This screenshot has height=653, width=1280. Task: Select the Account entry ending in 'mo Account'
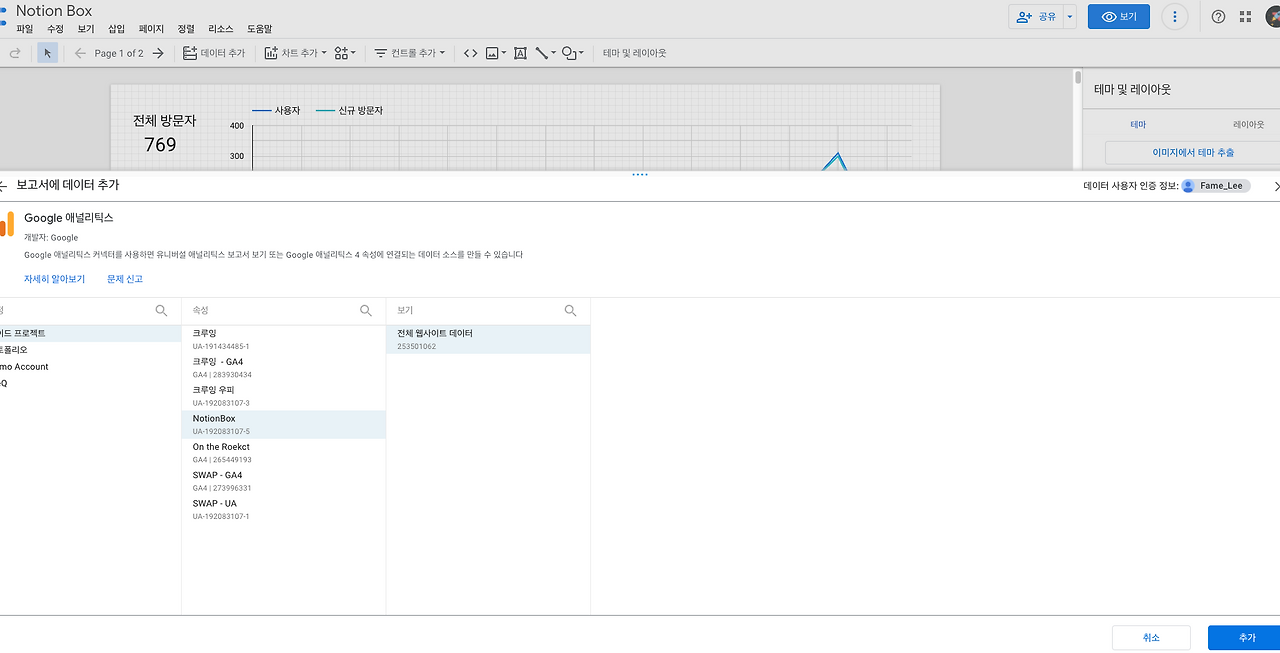90,367
